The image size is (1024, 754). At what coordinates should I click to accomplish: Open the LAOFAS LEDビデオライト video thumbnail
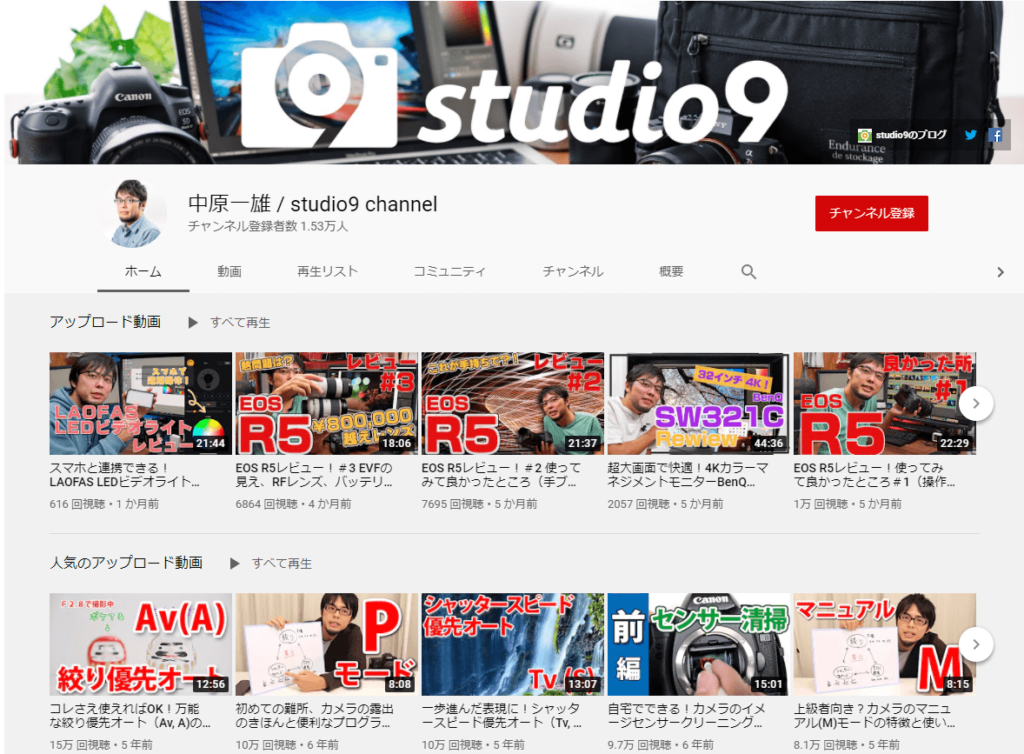(x=140, y=403)
